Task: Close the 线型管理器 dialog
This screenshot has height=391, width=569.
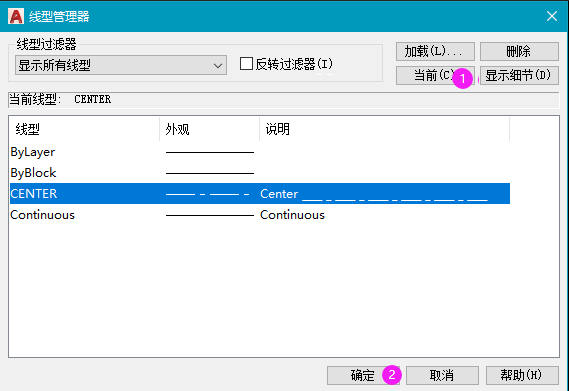Action: [552, 16]
